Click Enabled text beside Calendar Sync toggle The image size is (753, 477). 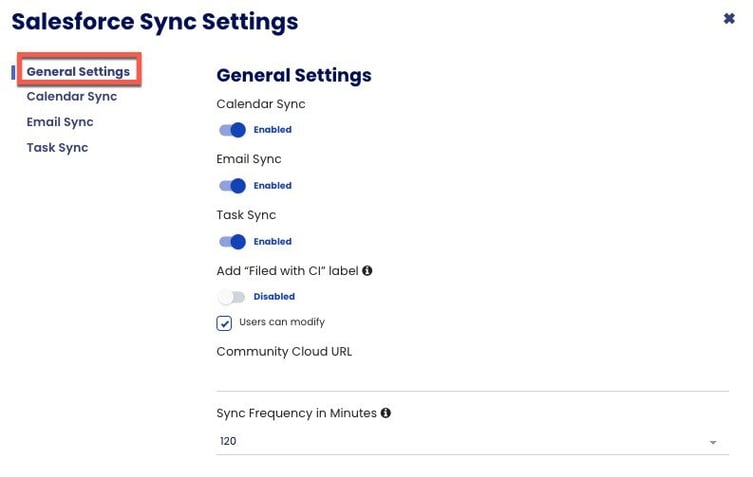coord(273,130)
